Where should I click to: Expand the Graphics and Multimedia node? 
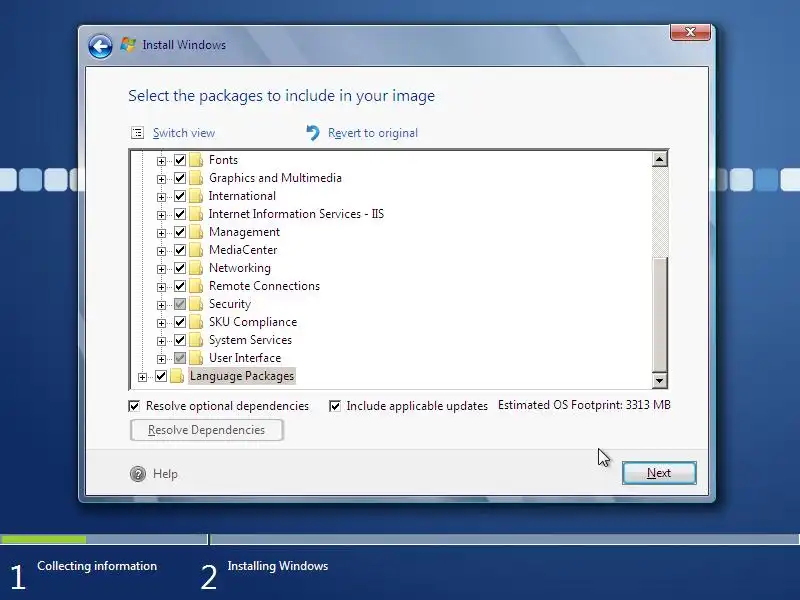(x=161, y=179)
